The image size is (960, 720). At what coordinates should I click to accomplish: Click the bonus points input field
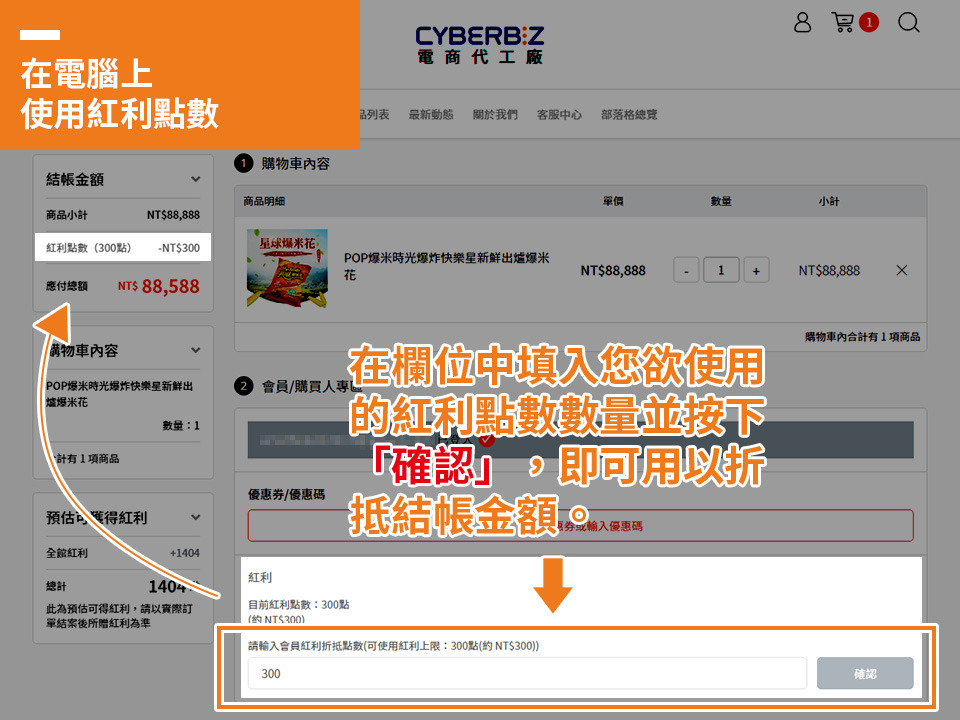pyautogui.click(x=527, y=674)
